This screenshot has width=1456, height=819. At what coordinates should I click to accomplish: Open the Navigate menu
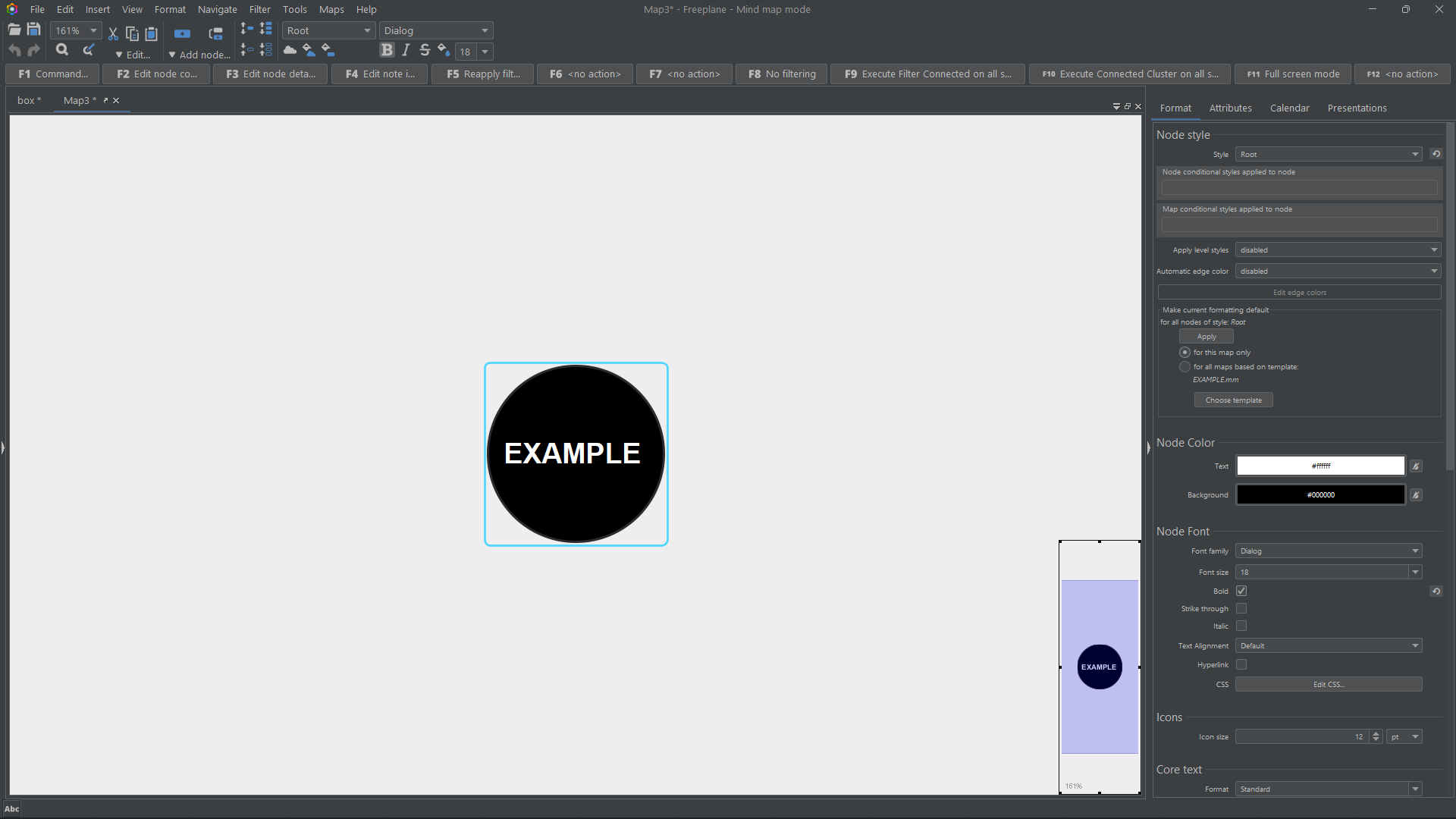(x=217, y=9)
